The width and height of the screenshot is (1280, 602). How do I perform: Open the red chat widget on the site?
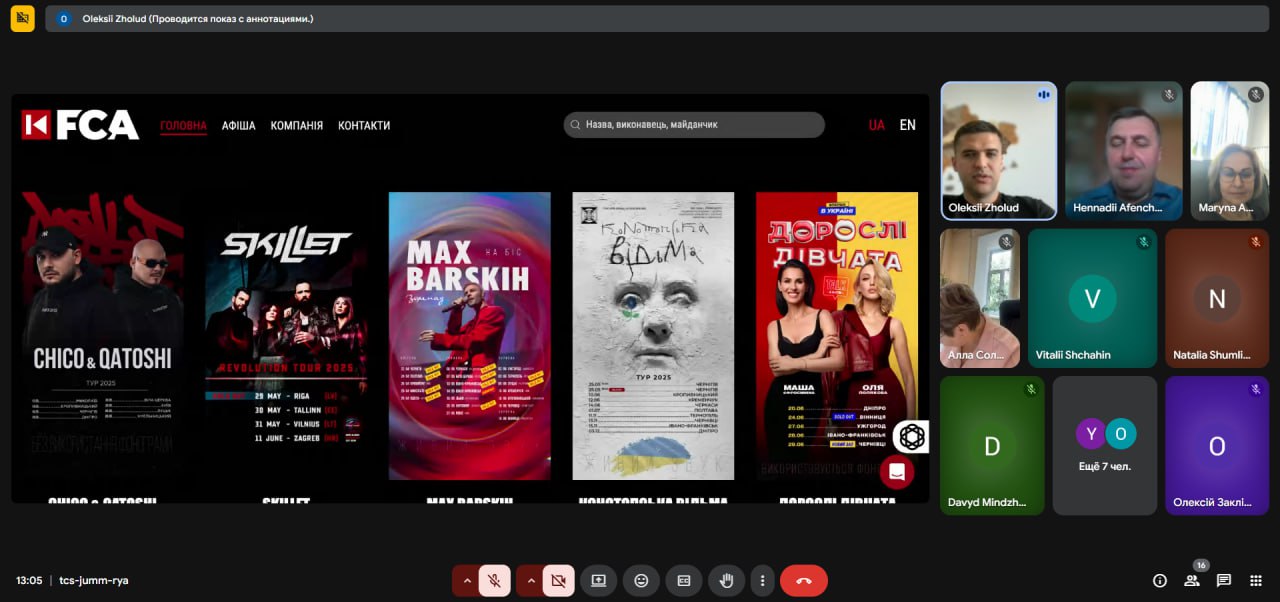click(x=897, y=472)
